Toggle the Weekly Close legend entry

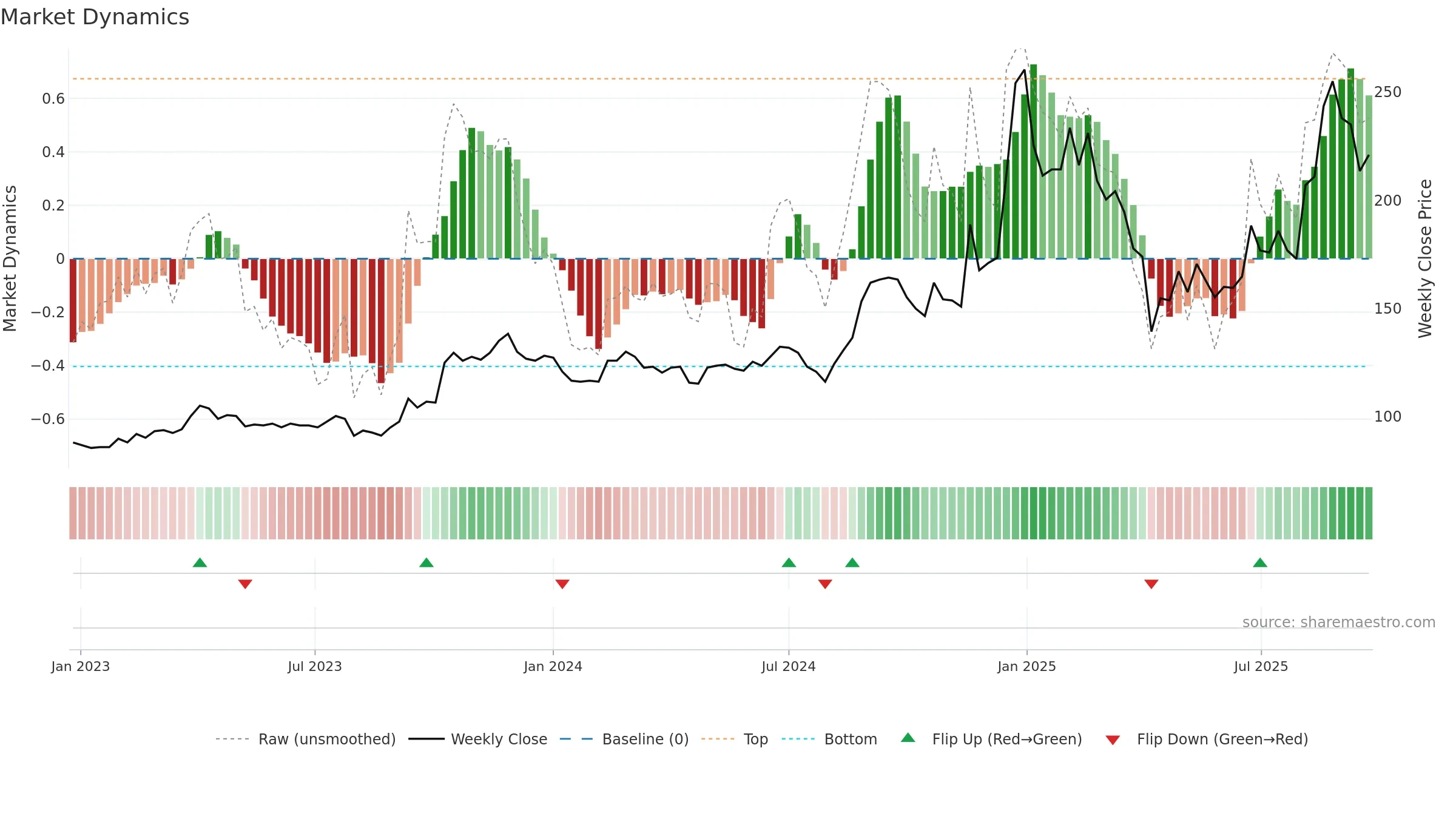[478, 739]
